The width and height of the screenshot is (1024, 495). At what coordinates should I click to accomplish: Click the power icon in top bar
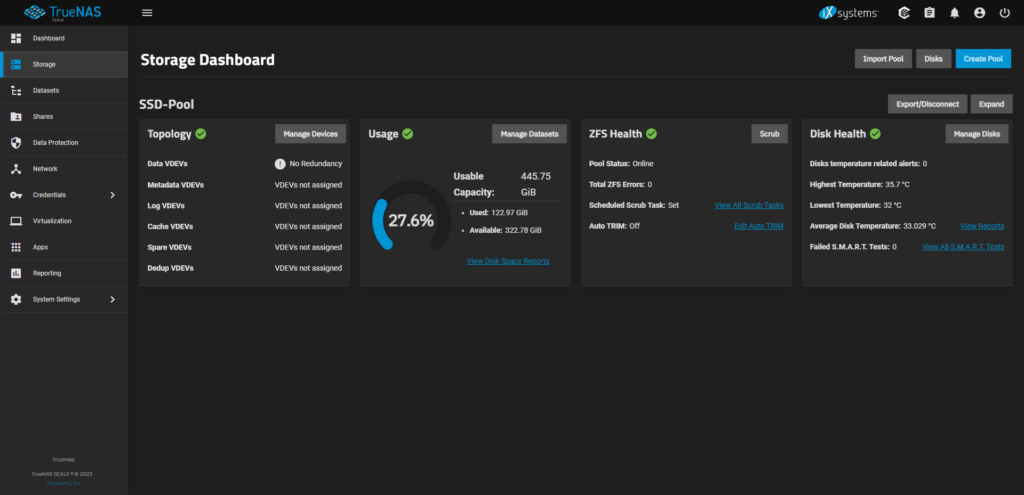tap(1004, 13)
